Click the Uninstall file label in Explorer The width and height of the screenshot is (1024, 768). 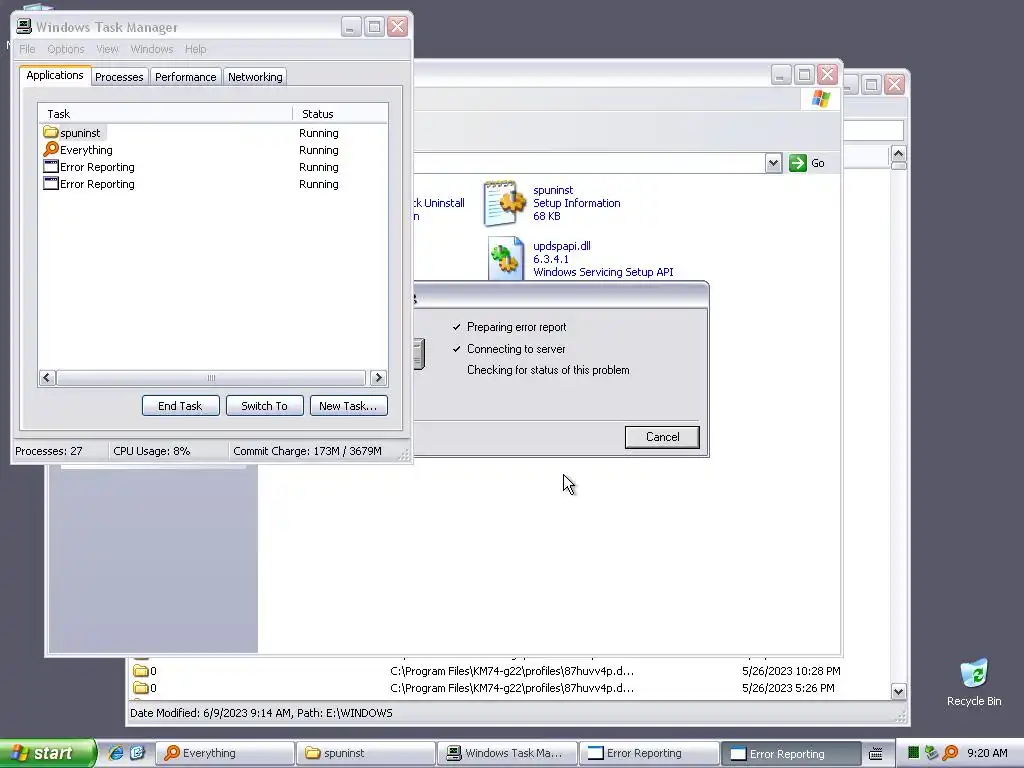point(439,203)
